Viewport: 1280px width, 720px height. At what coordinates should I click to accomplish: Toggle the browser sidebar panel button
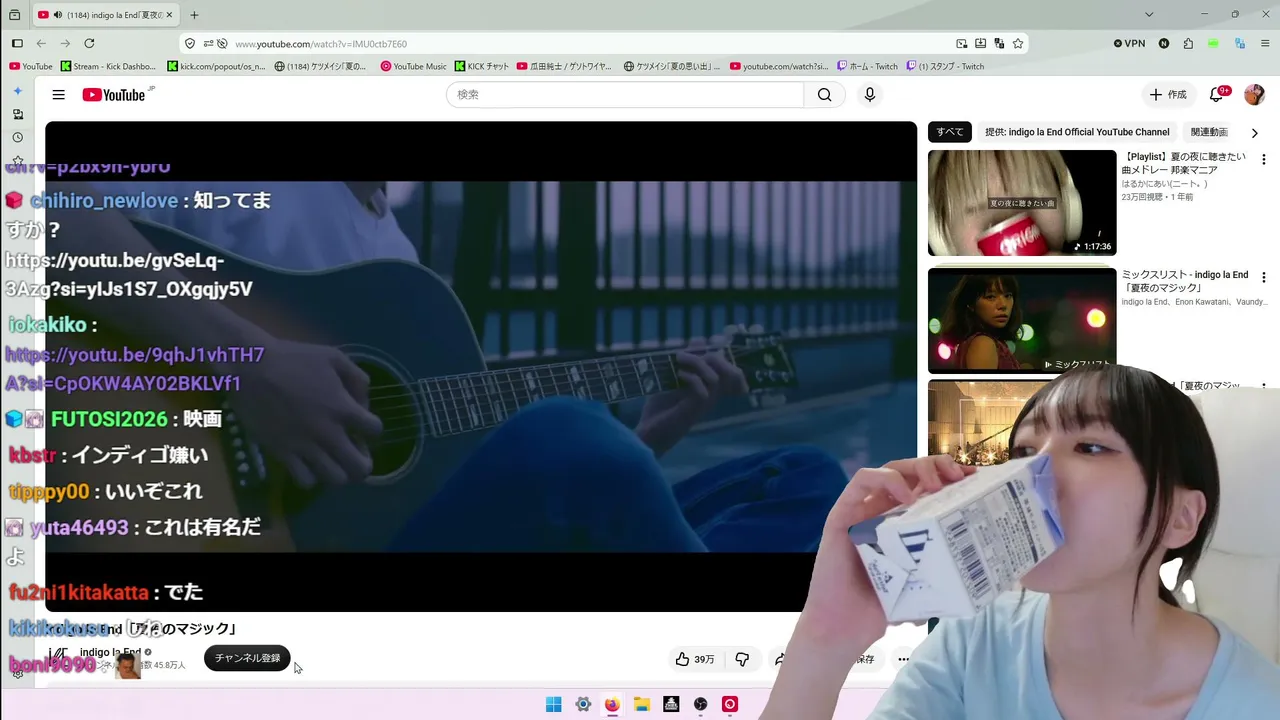pos(17,44)
